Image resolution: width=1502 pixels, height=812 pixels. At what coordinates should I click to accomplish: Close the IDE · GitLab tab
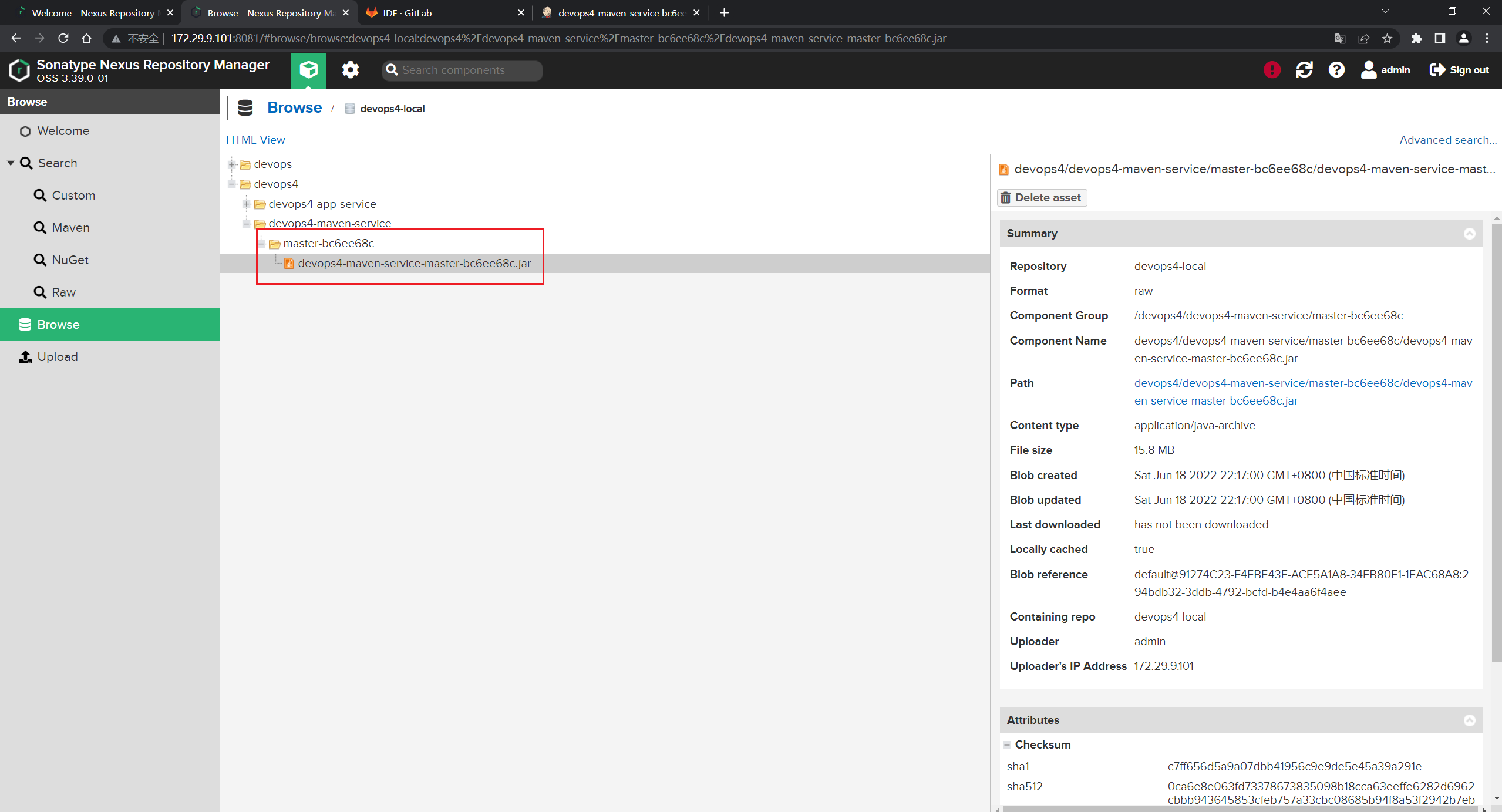(x=521, y=13)
